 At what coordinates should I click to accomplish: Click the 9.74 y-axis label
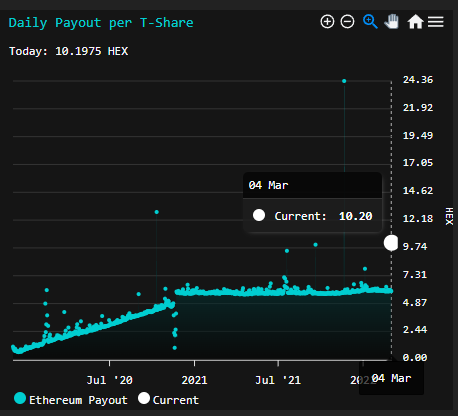pos(415,247)
